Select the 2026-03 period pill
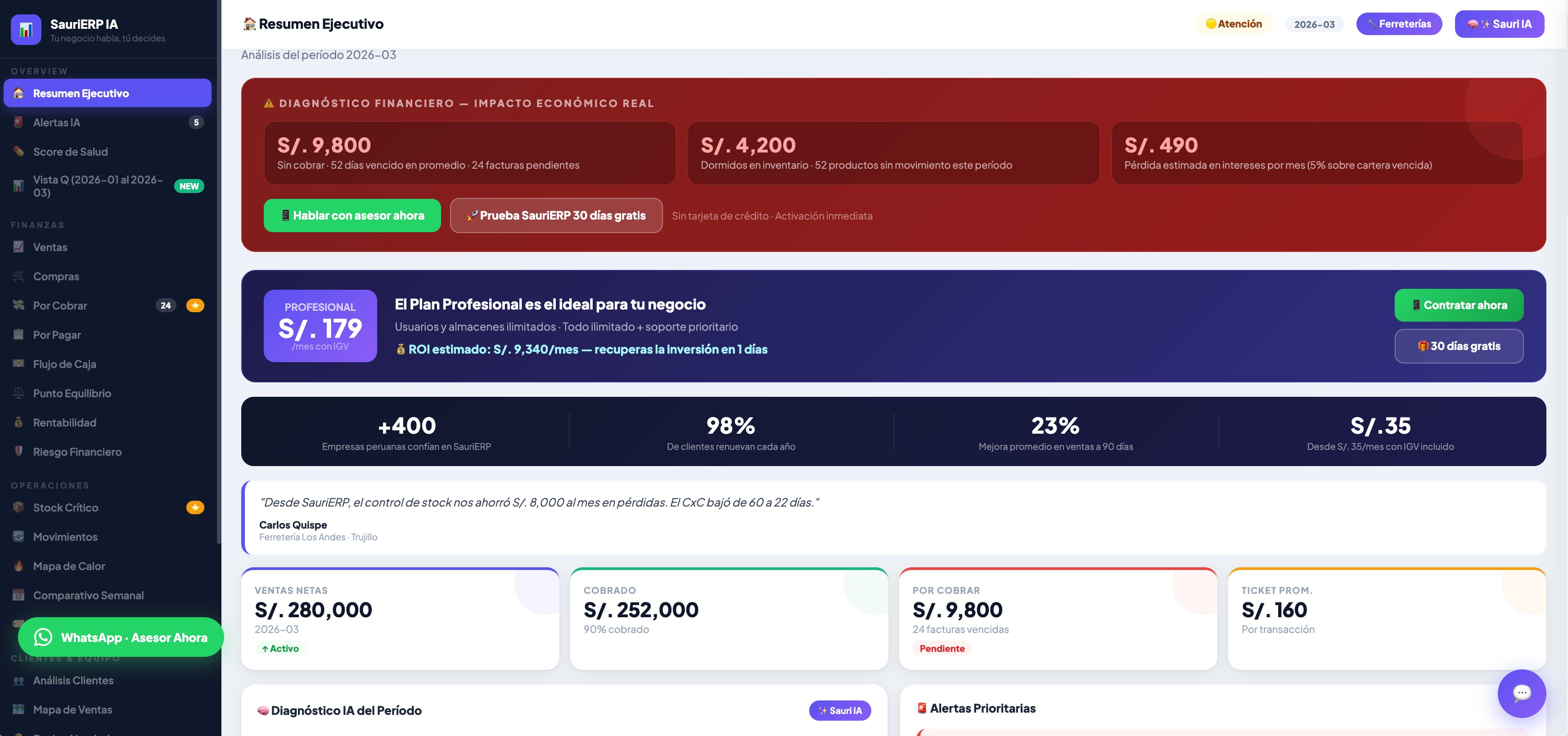The image size is (1568, 736). [x=1314, y=24]
